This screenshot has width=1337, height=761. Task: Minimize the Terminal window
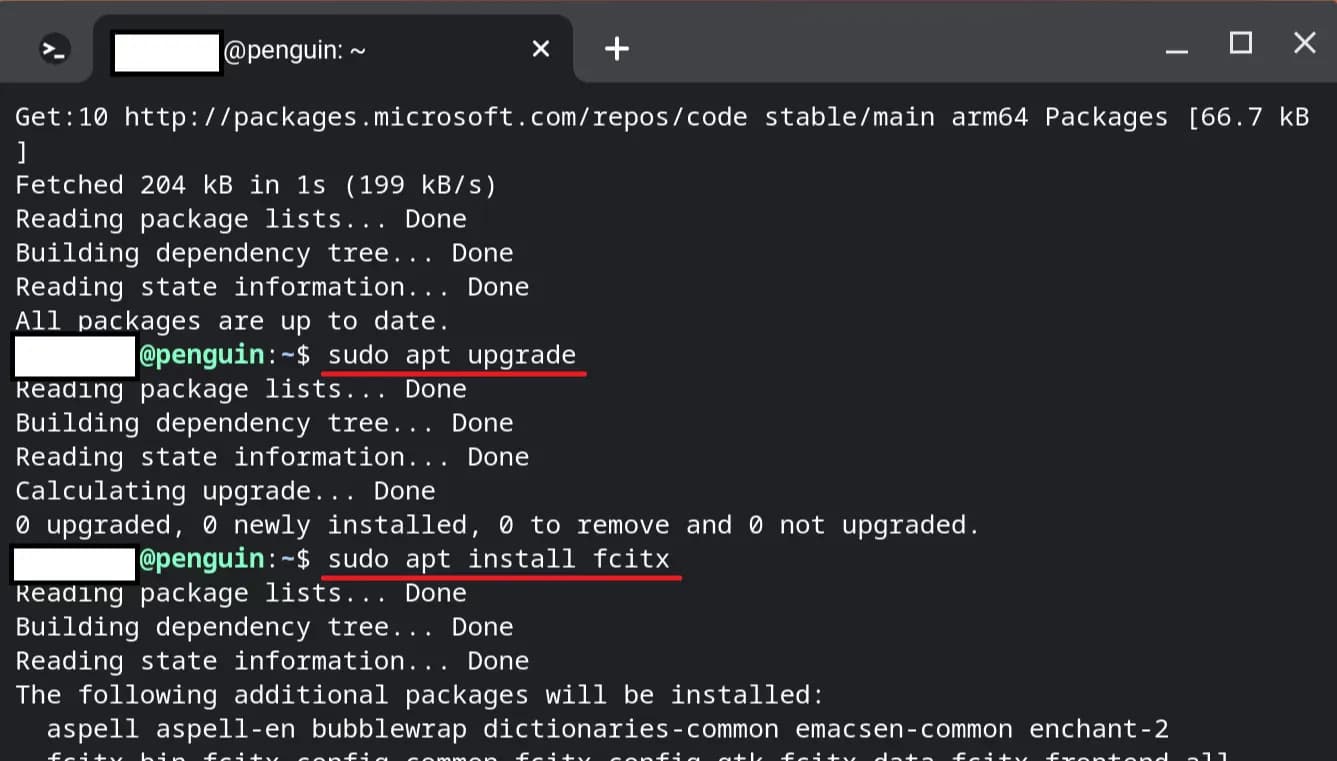point(1175,45)
